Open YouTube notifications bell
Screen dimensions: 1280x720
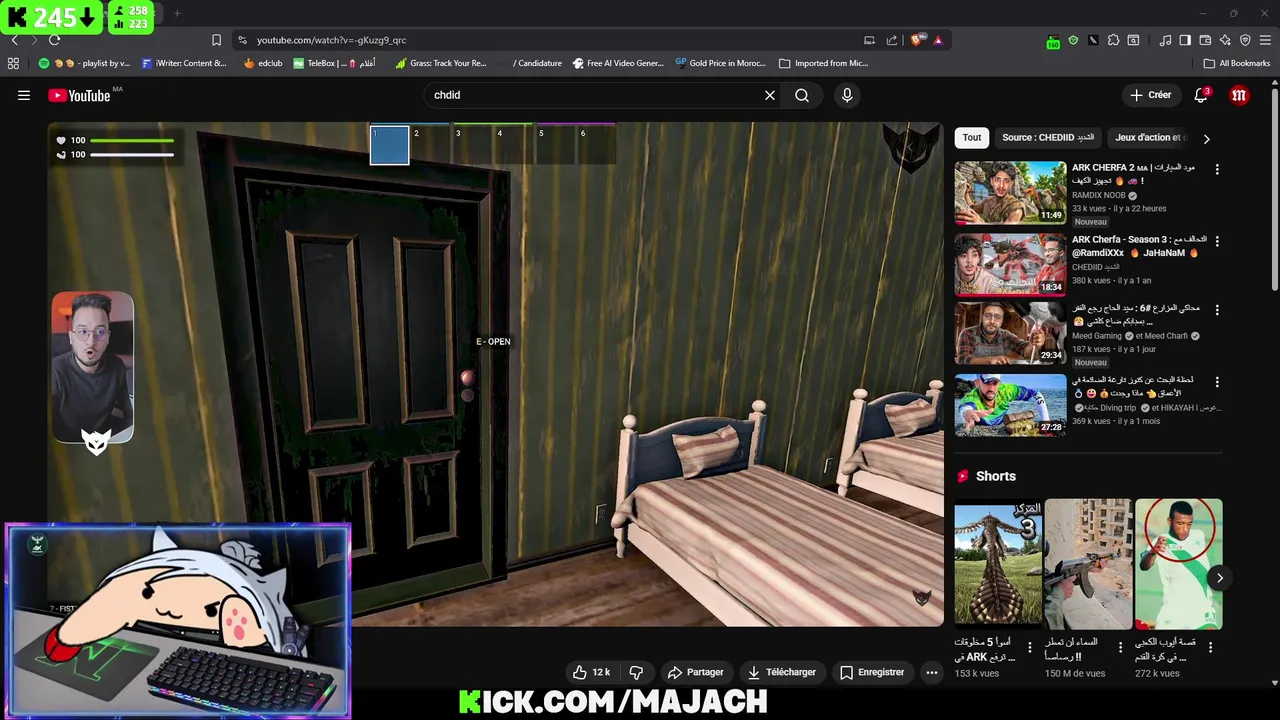1201,95
